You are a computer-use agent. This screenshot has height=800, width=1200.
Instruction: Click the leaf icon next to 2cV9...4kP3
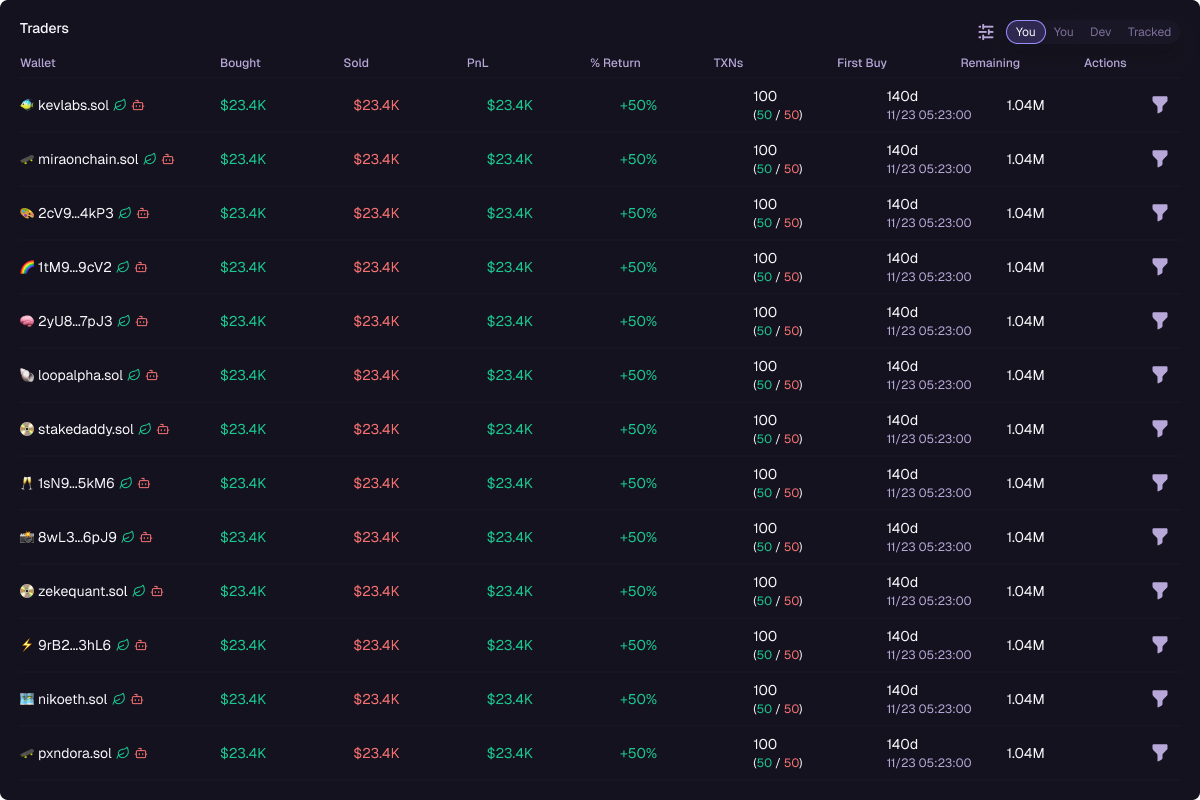(x=125, y=213)
